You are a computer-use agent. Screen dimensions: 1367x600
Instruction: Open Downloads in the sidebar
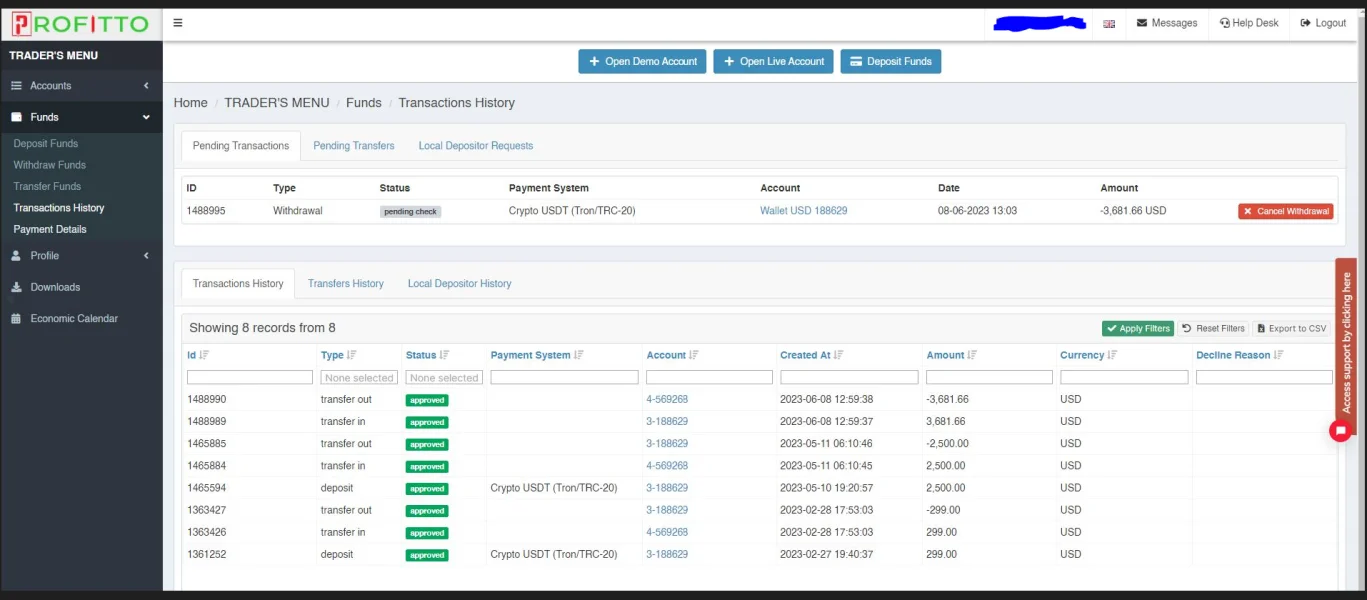55,287
